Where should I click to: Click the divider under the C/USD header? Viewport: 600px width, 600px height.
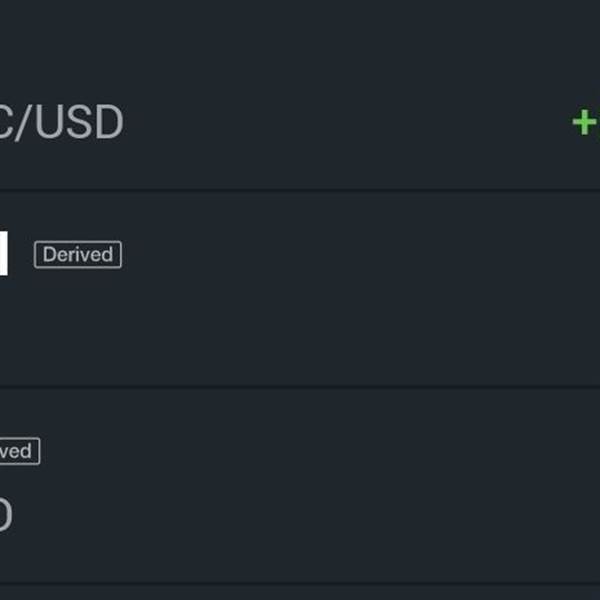point(300,190)
